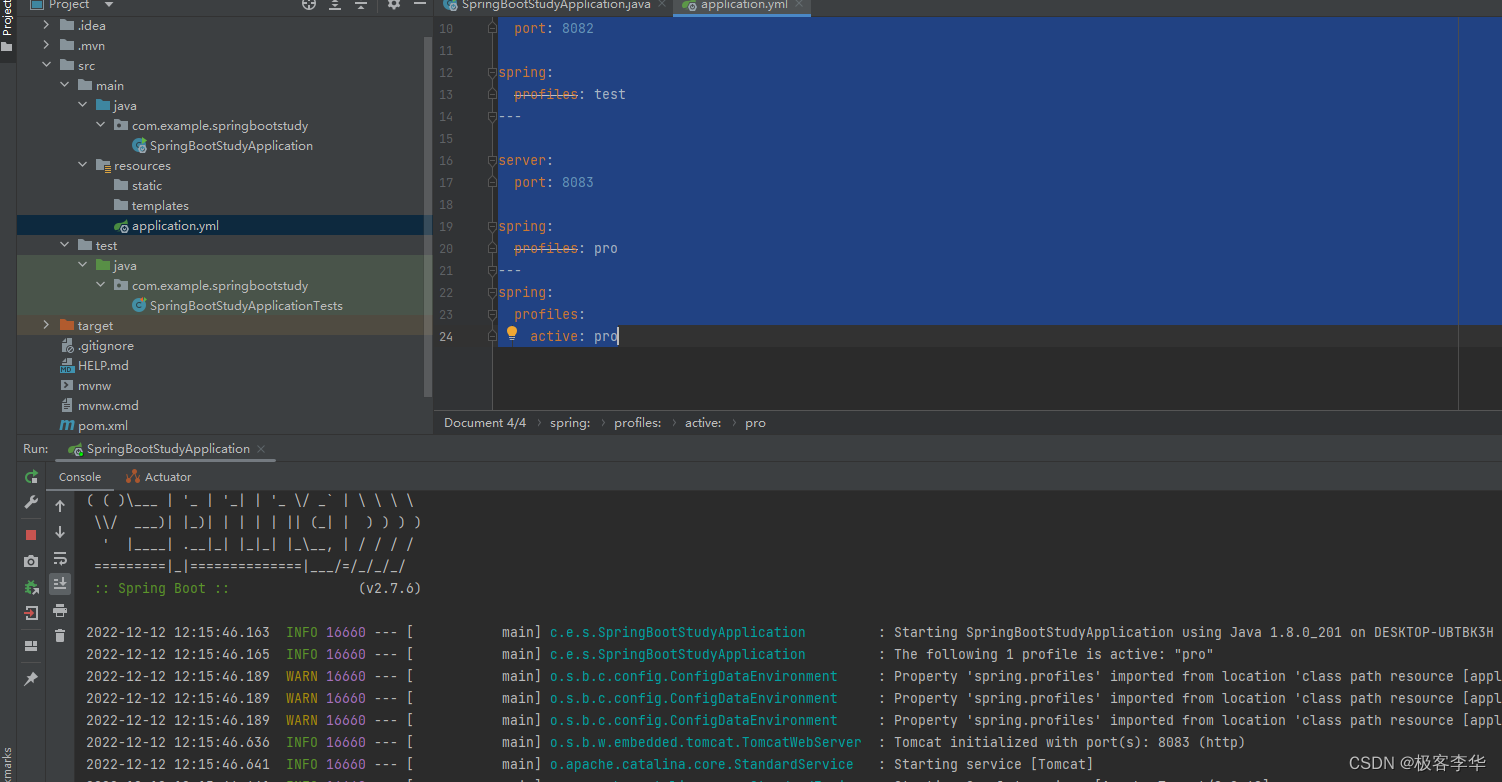Click 'port: 8083' on line 17
This screenshot has width=1502, height=782.
point(554,182)
